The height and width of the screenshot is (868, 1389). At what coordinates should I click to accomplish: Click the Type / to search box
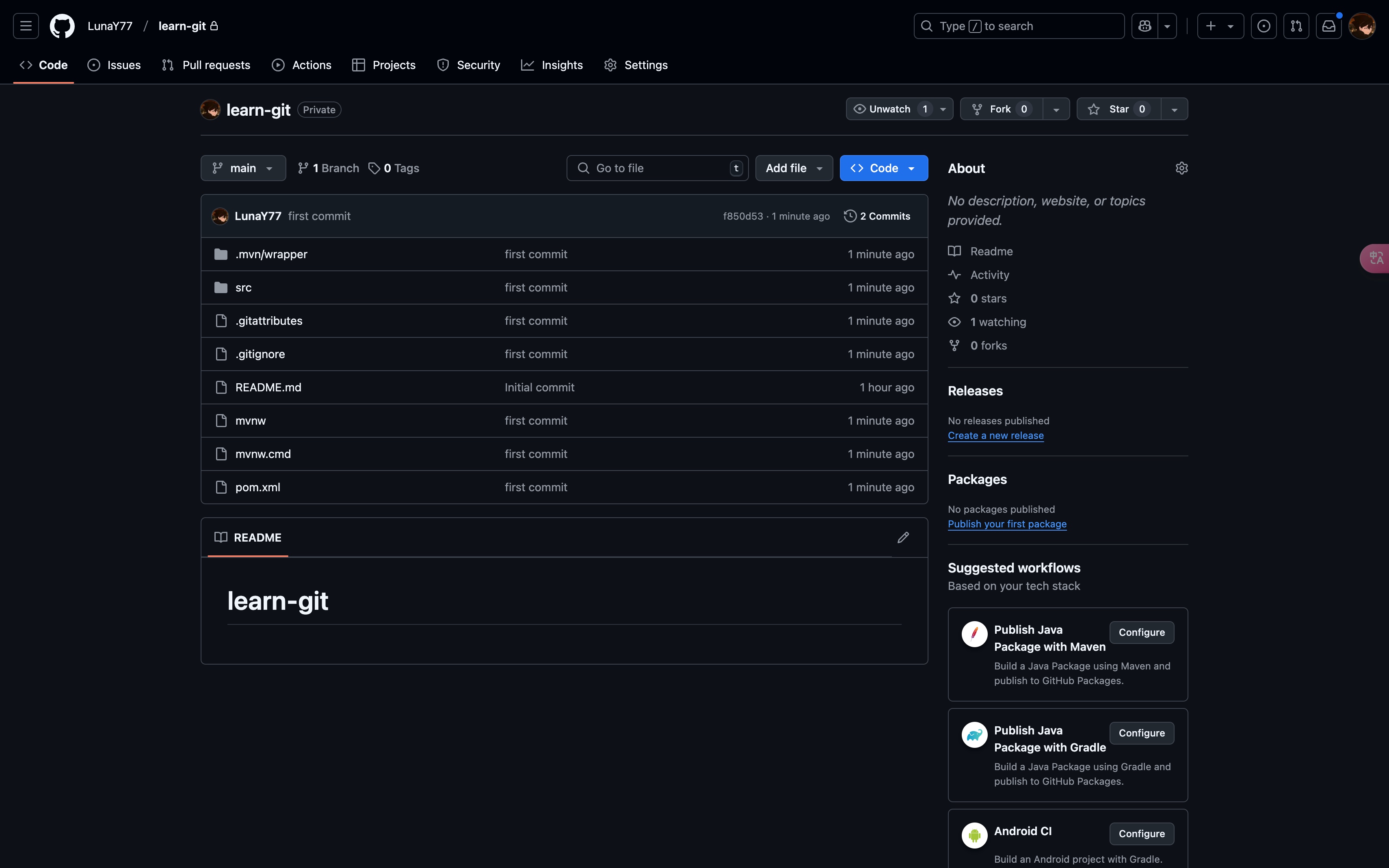tap(1019, 26)
